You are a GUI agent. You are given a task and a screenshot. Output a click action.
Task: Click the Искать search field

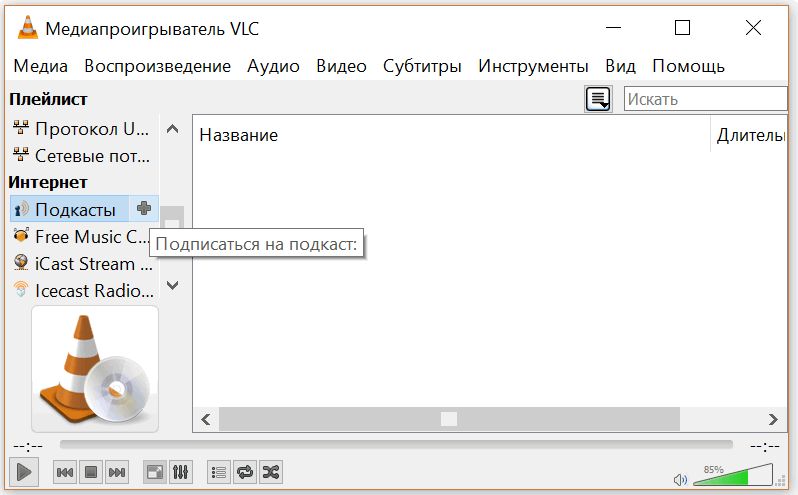point(706,99)
